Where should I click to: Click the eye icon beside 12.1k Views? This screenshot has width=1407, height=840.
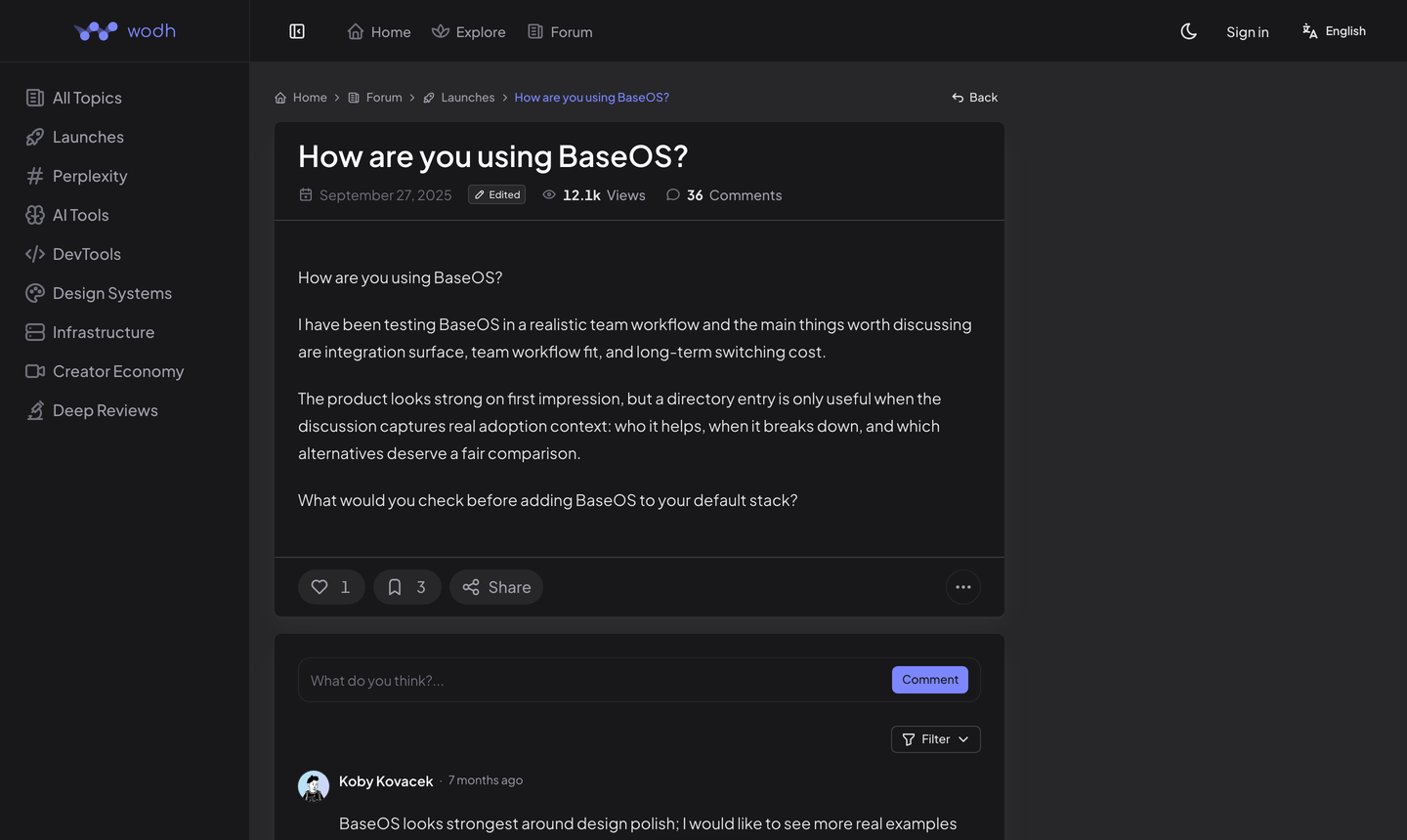coord(549,195)
